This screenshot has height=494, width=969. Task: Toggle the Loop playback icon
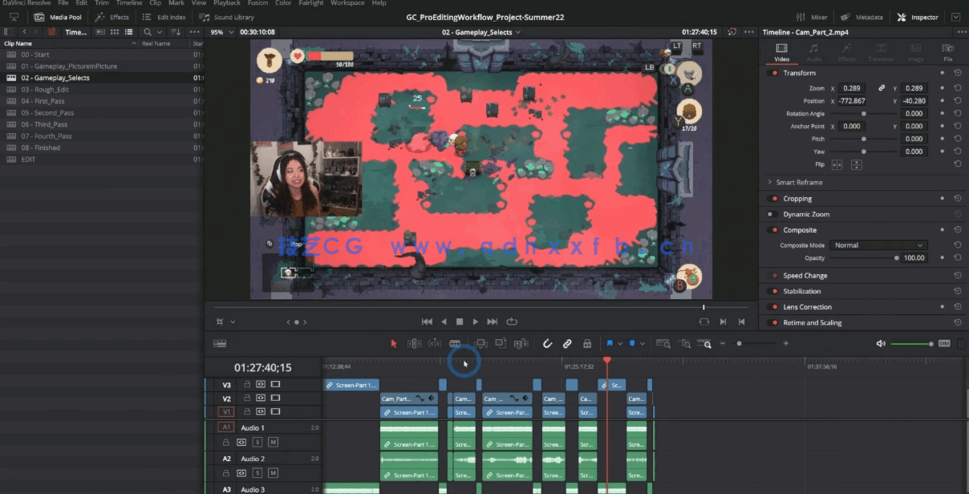pos(512,322)
